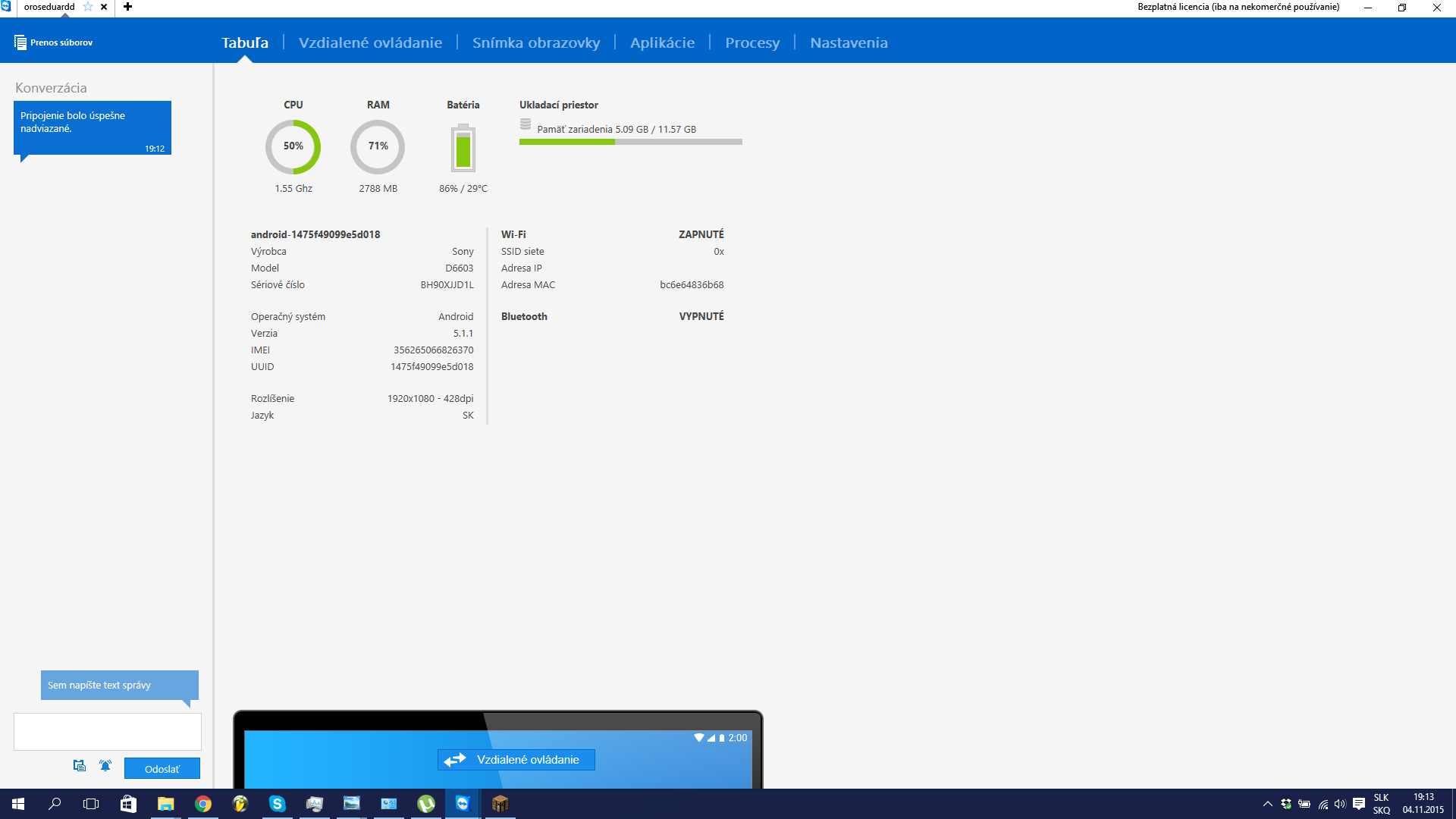This screenshot has width=1456, height=819.
Task: Click the clipboard paste icon below message box
Action: [x=79, y=766]
